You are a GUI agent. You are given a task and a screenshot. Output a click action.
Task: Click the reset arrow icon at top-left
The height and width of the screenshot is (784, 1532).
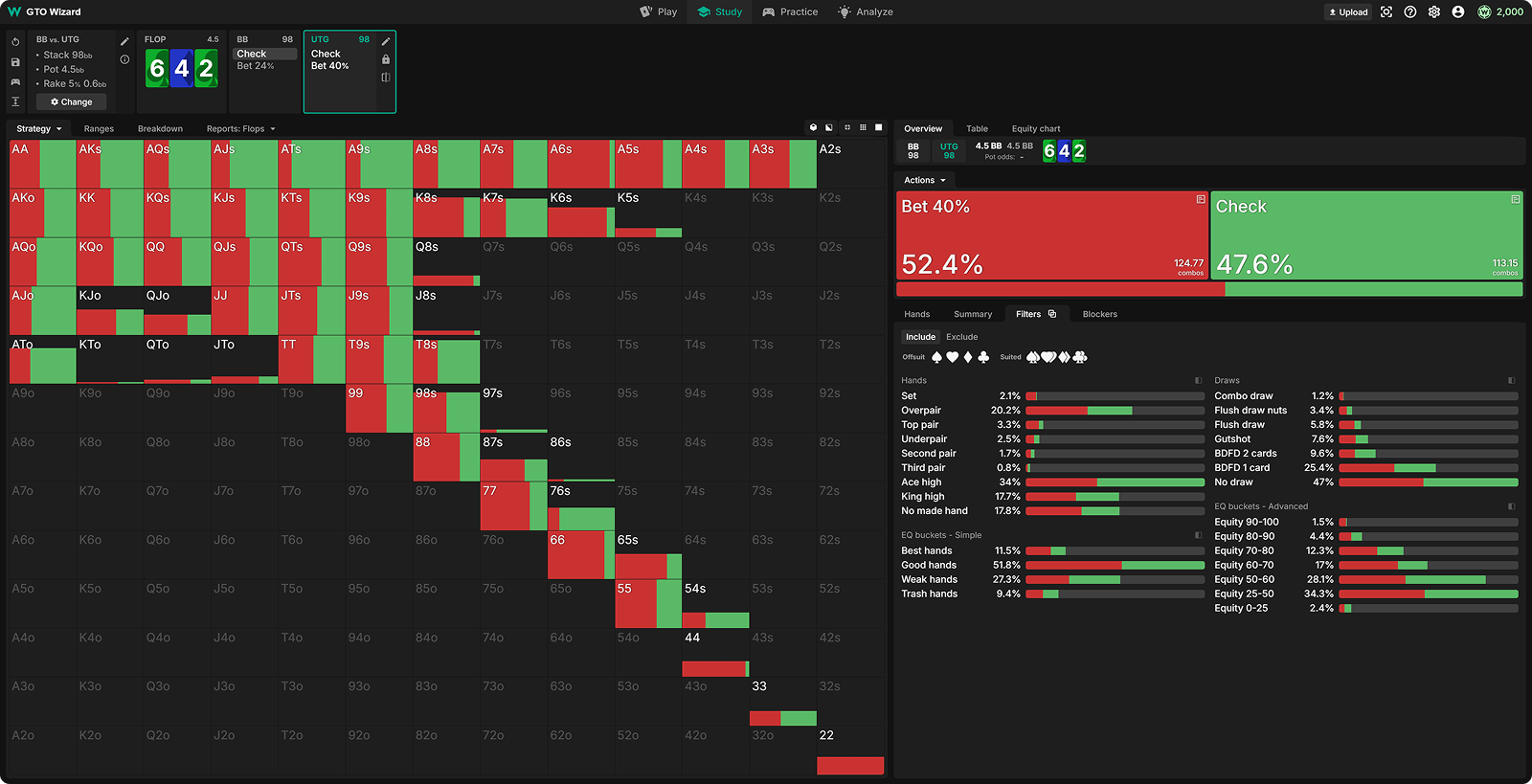point(15,42)
